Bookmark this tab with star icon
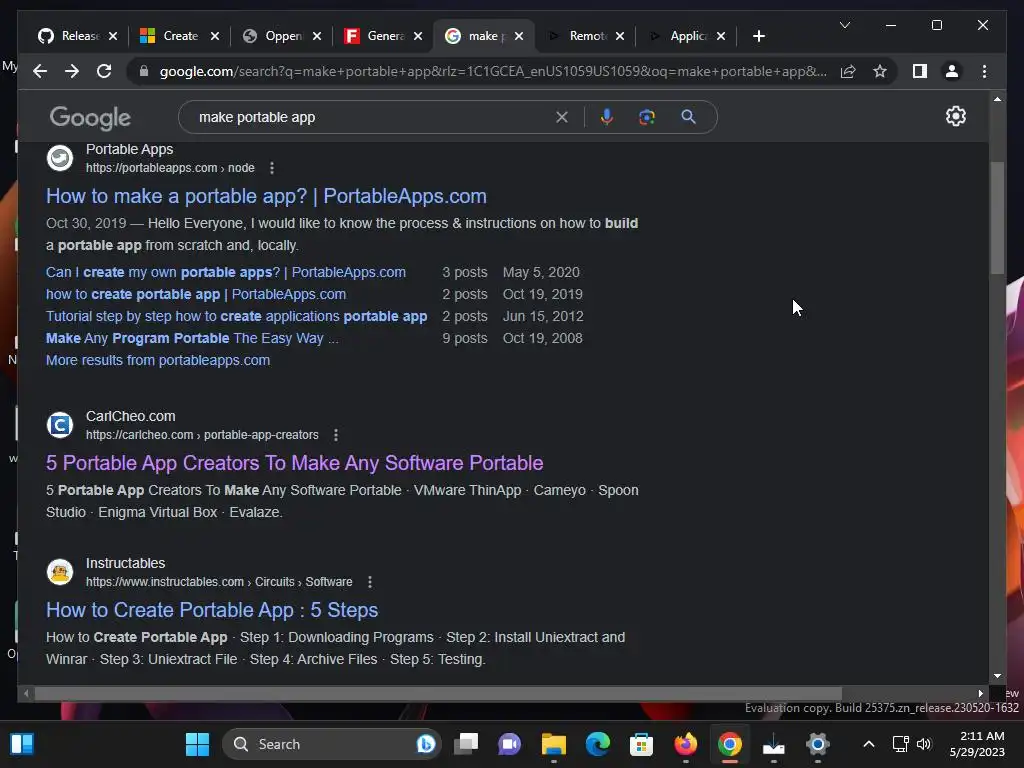 (x=880, y=71)
